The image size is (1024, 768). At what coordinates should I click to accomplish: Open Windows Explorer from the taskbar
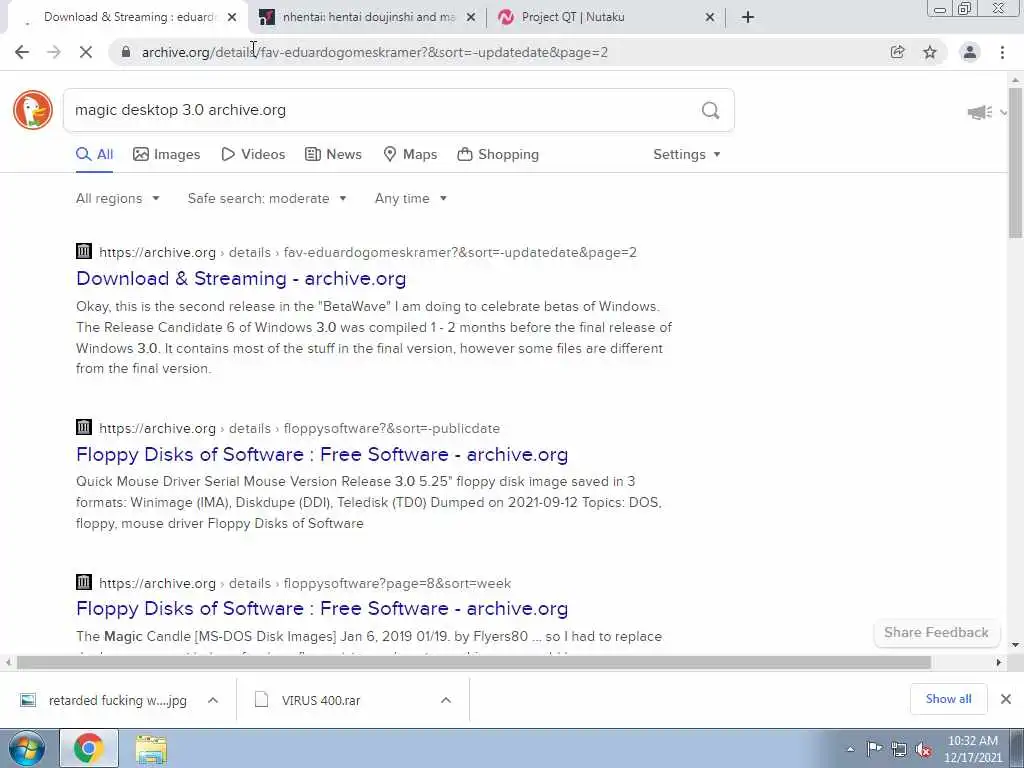pos(152,749)
